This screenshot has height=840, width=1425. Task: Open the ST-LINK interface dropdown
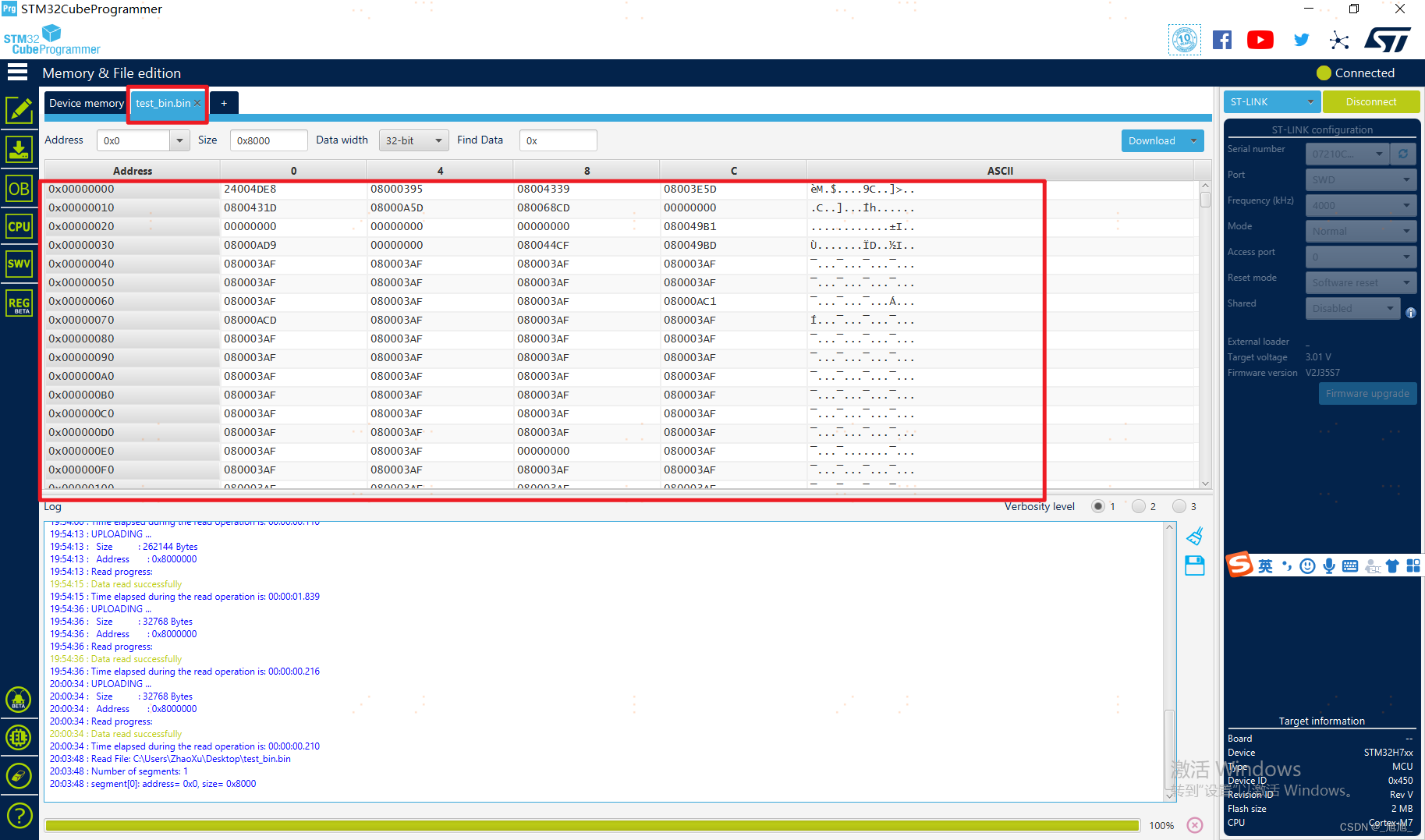pyautogui.click(x=1271, y=101)
